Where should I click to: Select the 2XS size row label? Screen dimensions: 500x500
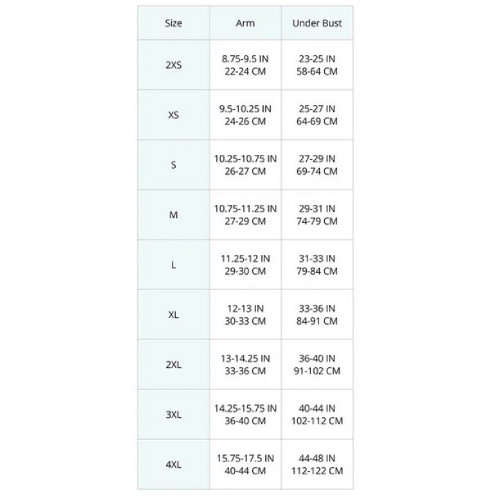pos(173,65)
